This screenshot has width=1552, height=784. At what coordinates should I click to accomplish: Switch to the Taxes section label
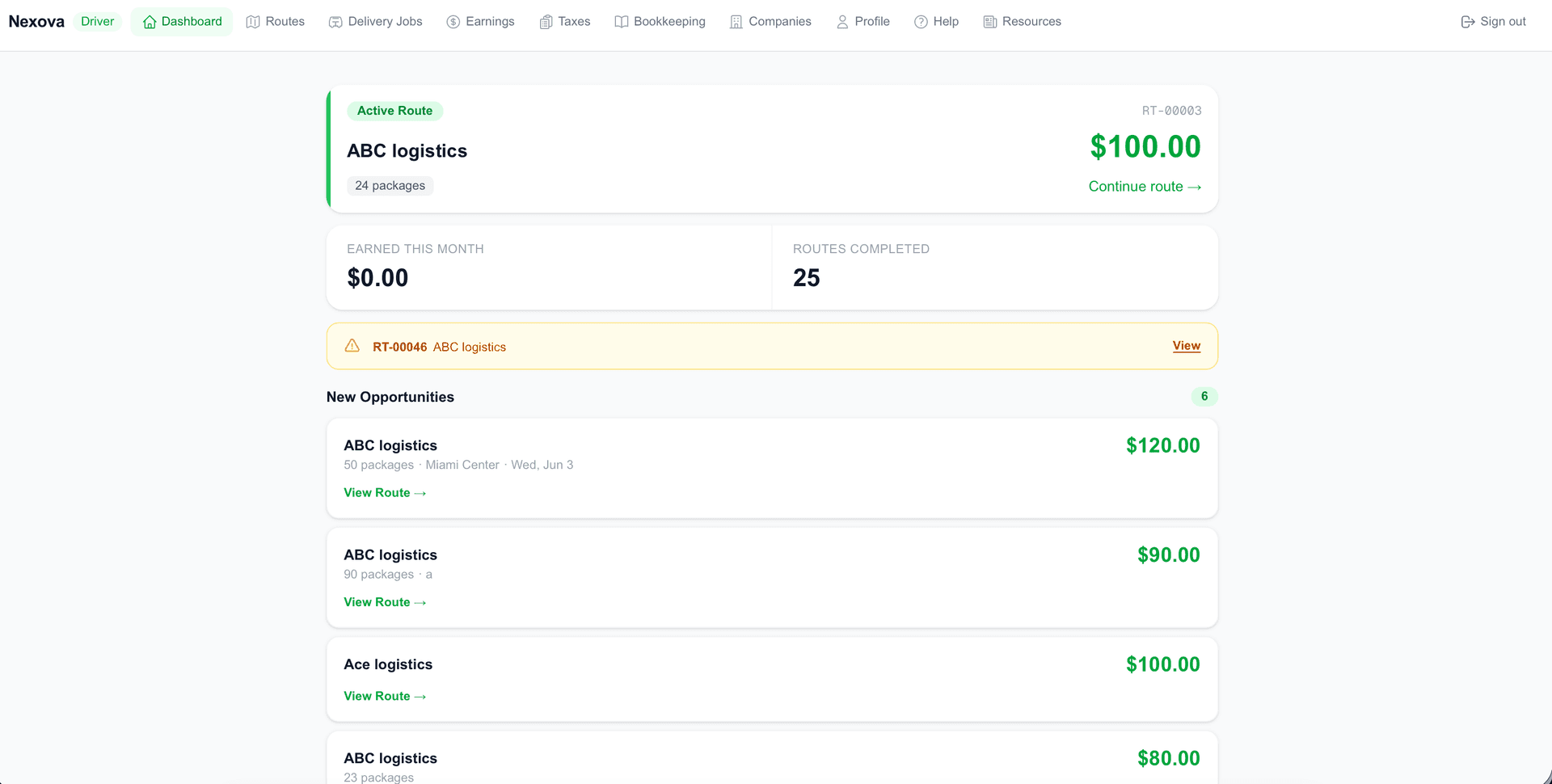coord(575,22)
